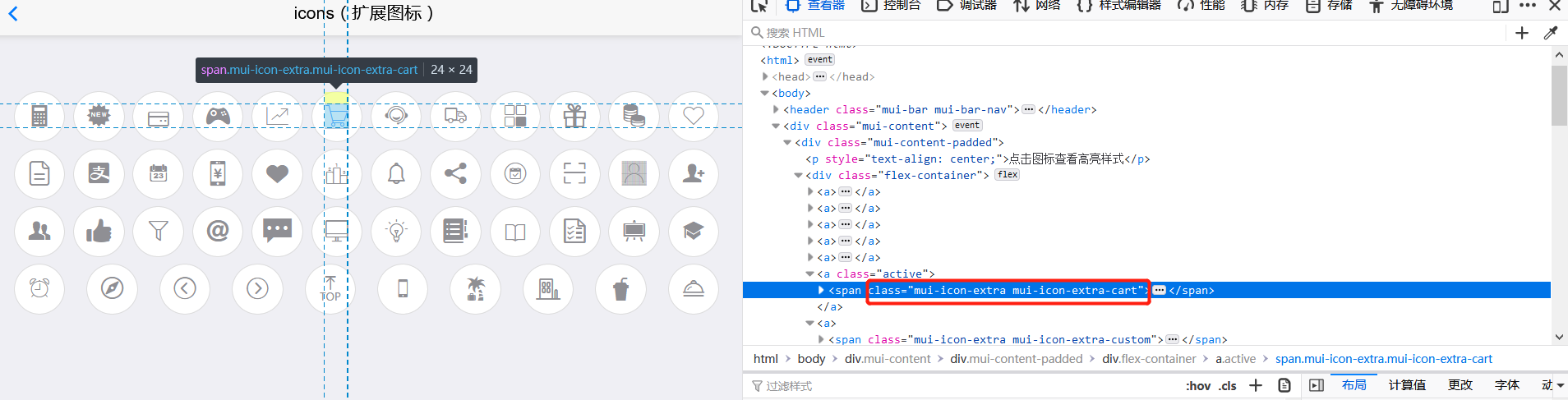The image size is (1568, 400).
Task: Click the palm tree vacation icon
Action: click(x=475, y=288)
